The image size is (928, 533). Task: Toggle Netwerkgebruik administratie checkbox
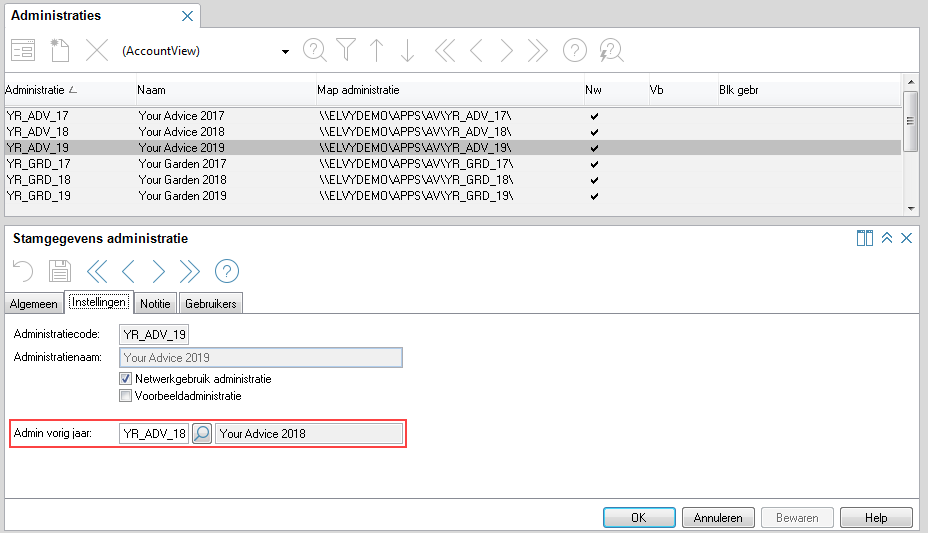point(126,379)
